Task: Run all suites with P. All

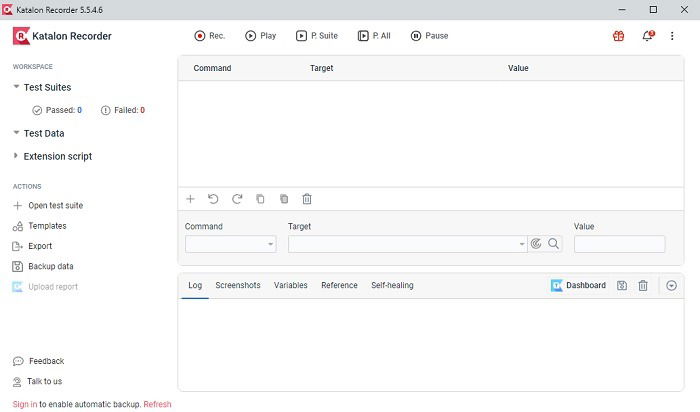Action: pyautogui.click(x=374, y=36)
